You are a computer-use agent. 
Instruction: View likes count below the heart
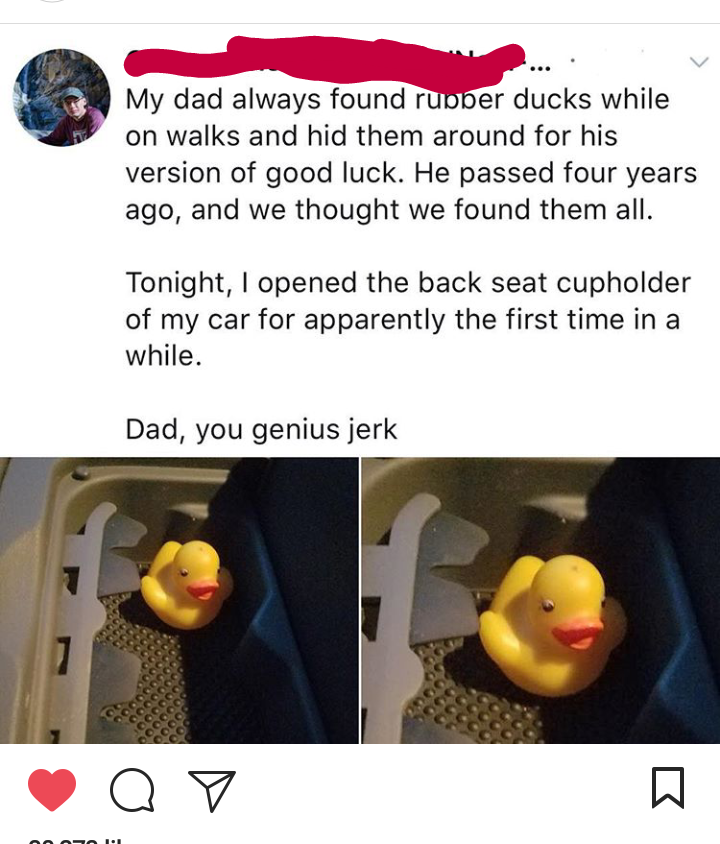pyautogui.click(x=75, y=840)
